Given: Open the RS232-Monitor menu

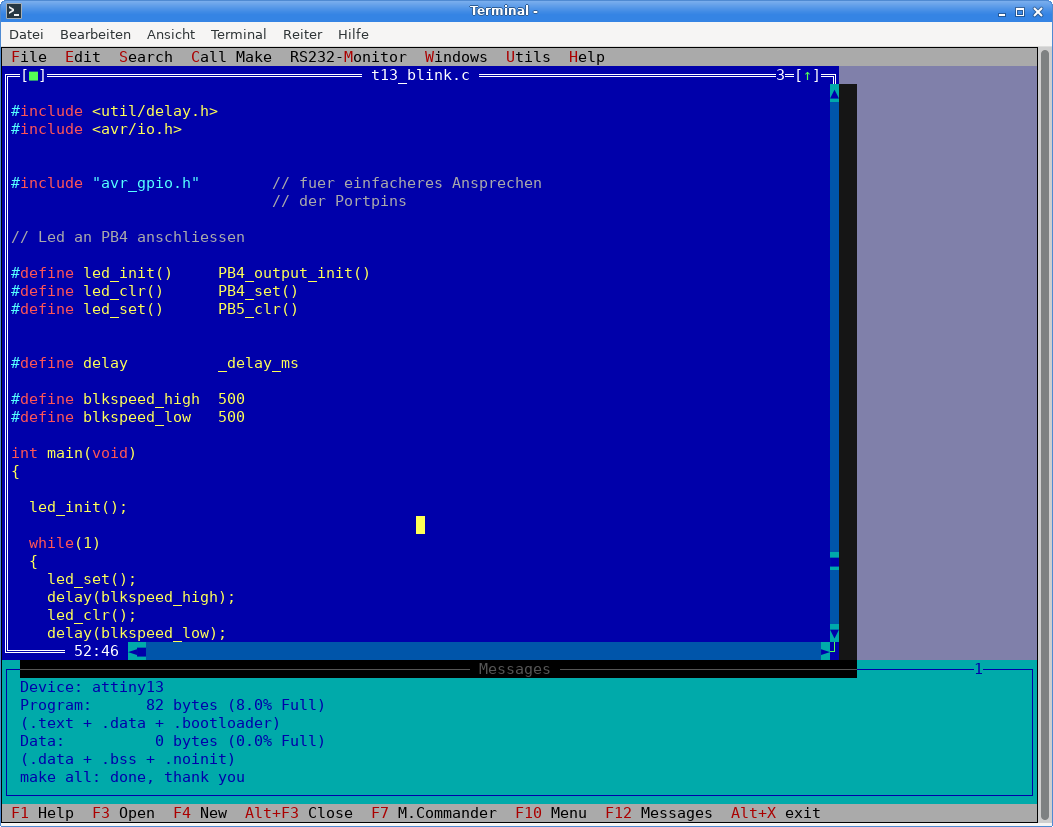Looking at the screenshot, I should coord(348,57).
